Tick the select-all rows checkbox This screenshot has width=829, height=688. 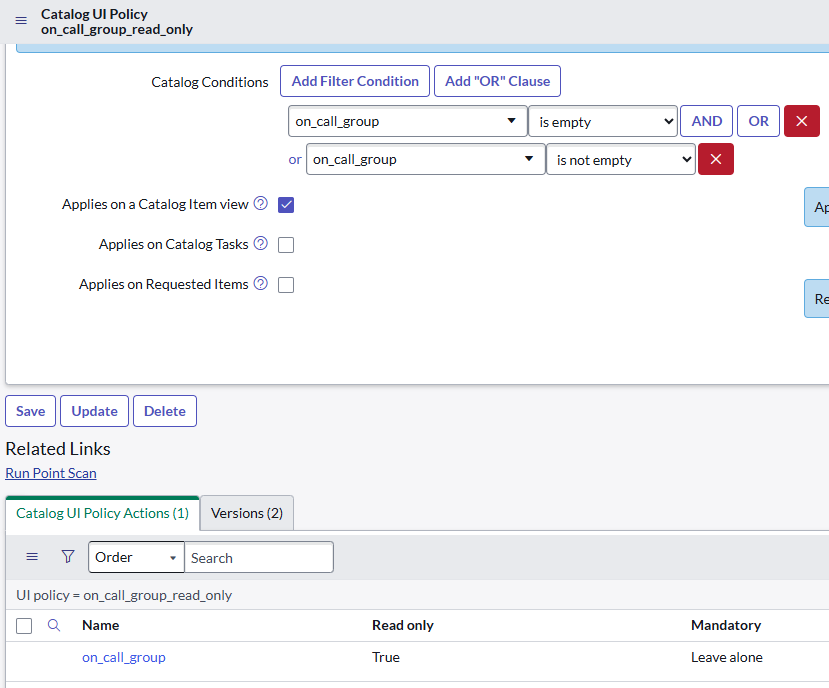coord(24,626)
